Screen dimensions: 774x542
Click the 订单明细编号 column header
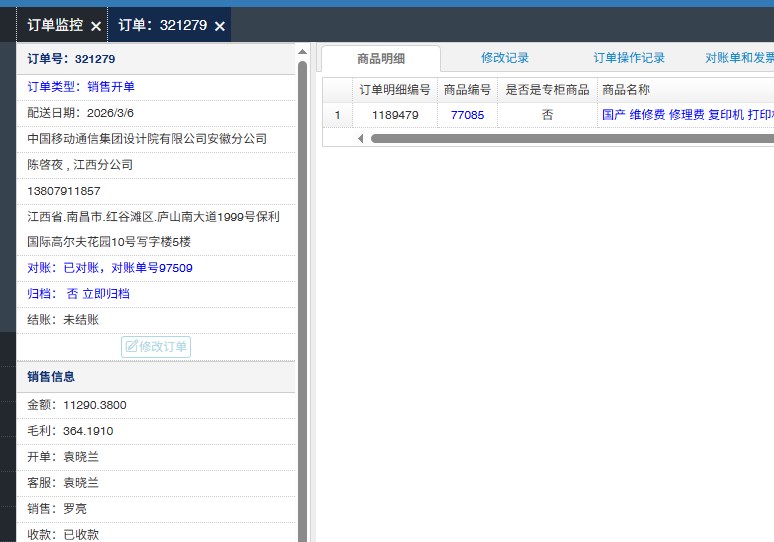coord(395,89)
